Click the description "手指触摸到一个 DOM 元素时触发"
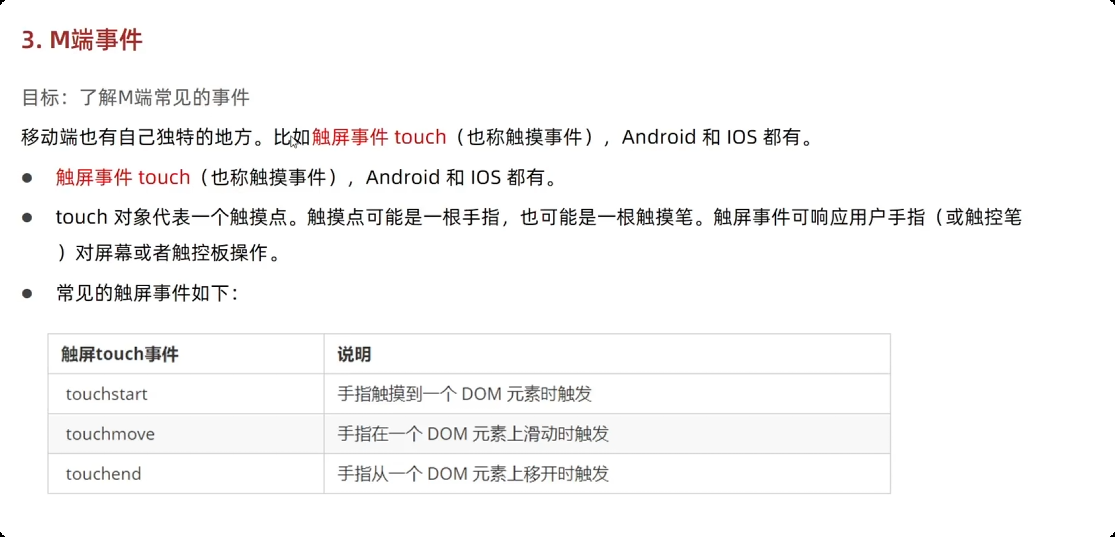Screen dimensions: 1115x537 click(464, 393)
